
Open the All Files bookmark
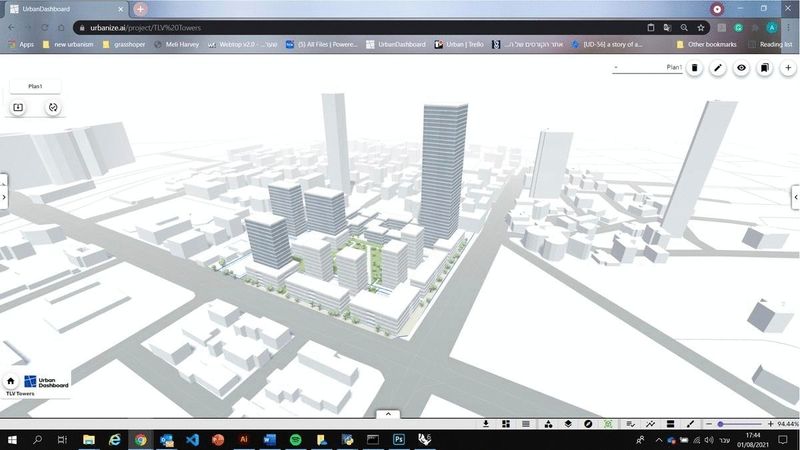coord(322,44)
